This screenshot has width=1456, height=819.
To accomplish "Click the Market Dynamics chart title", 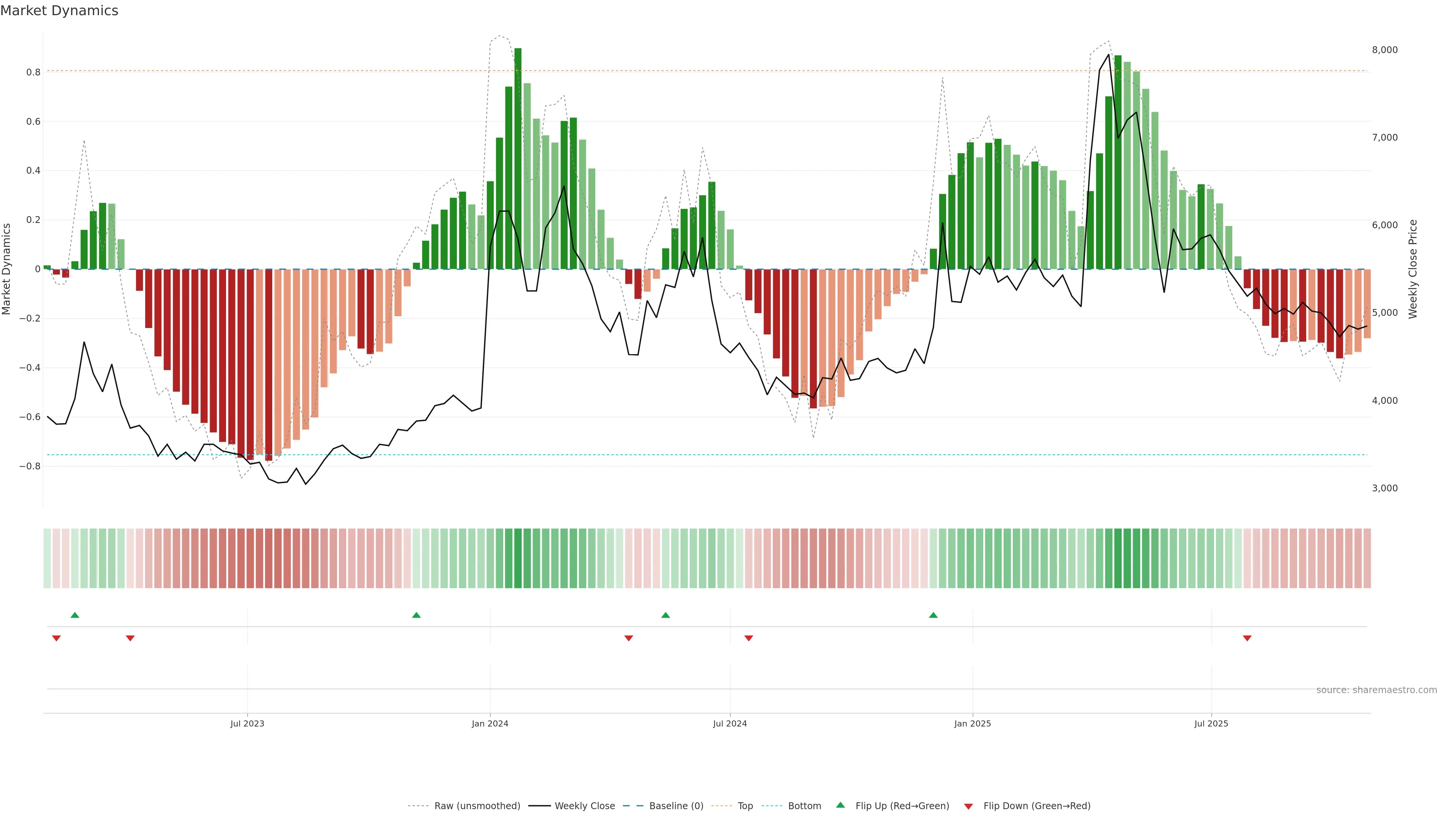I will pos(60,11).
